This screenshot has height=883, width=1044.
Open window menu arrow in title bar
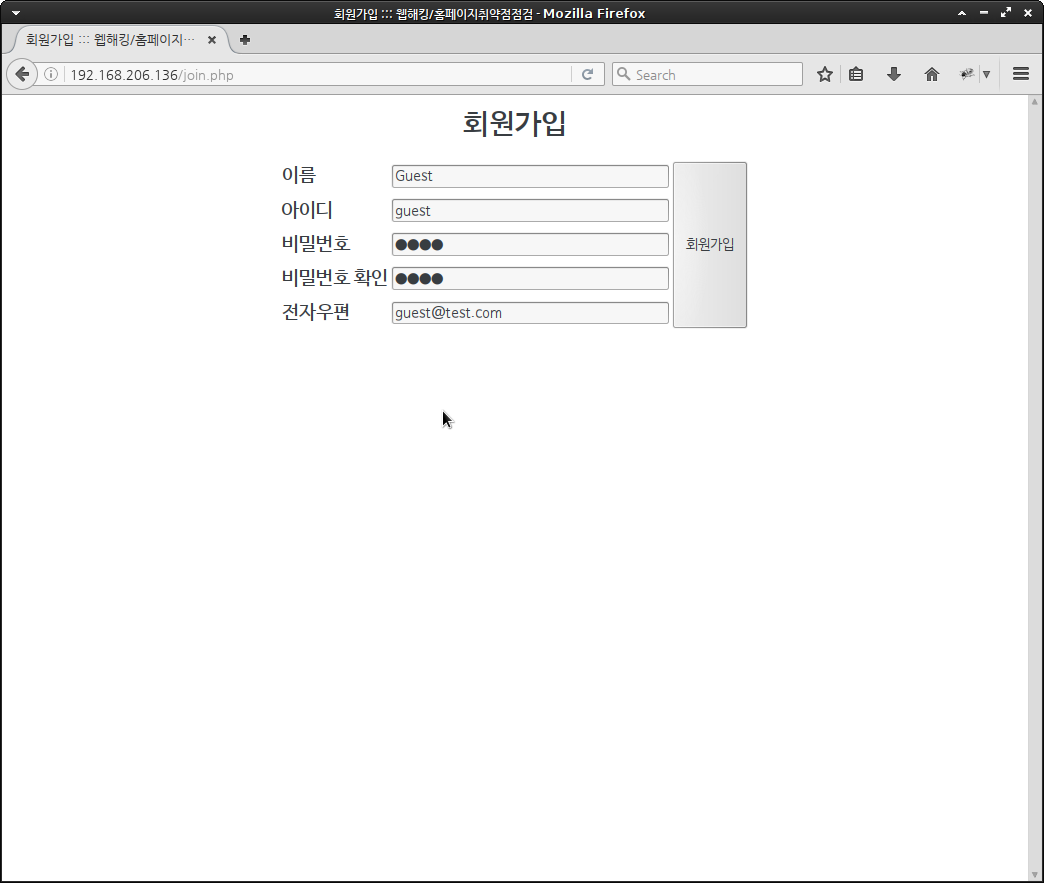(x=16, y=13)
